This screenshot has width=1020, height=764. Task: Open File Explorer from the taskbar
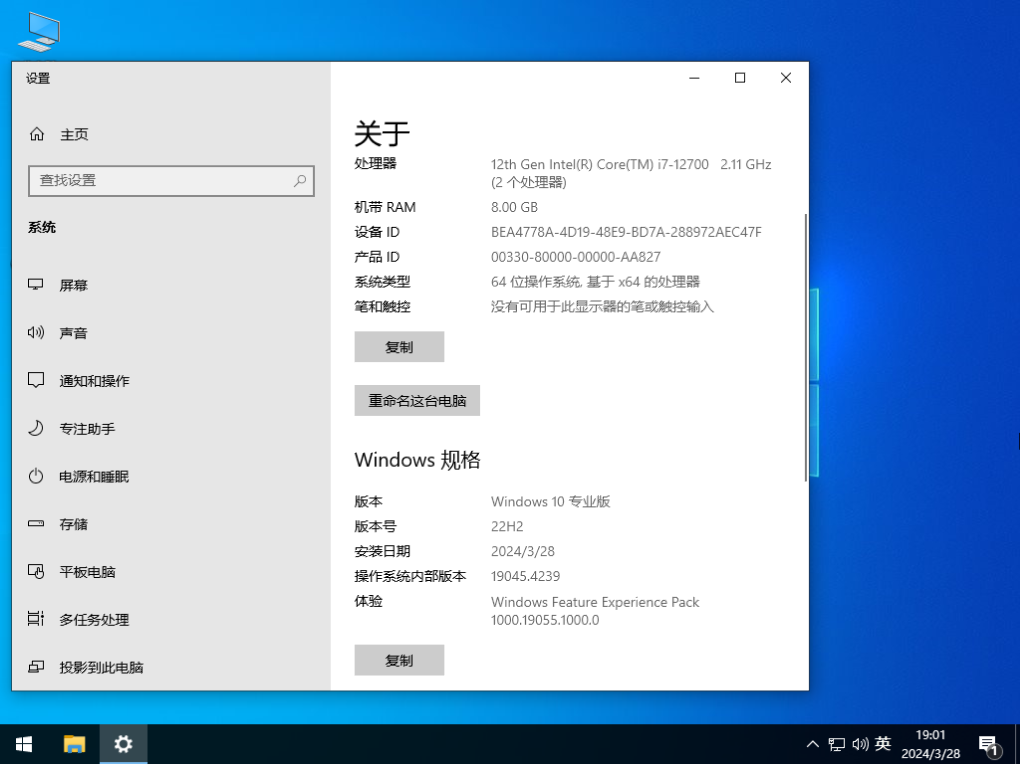click(74, 744)
